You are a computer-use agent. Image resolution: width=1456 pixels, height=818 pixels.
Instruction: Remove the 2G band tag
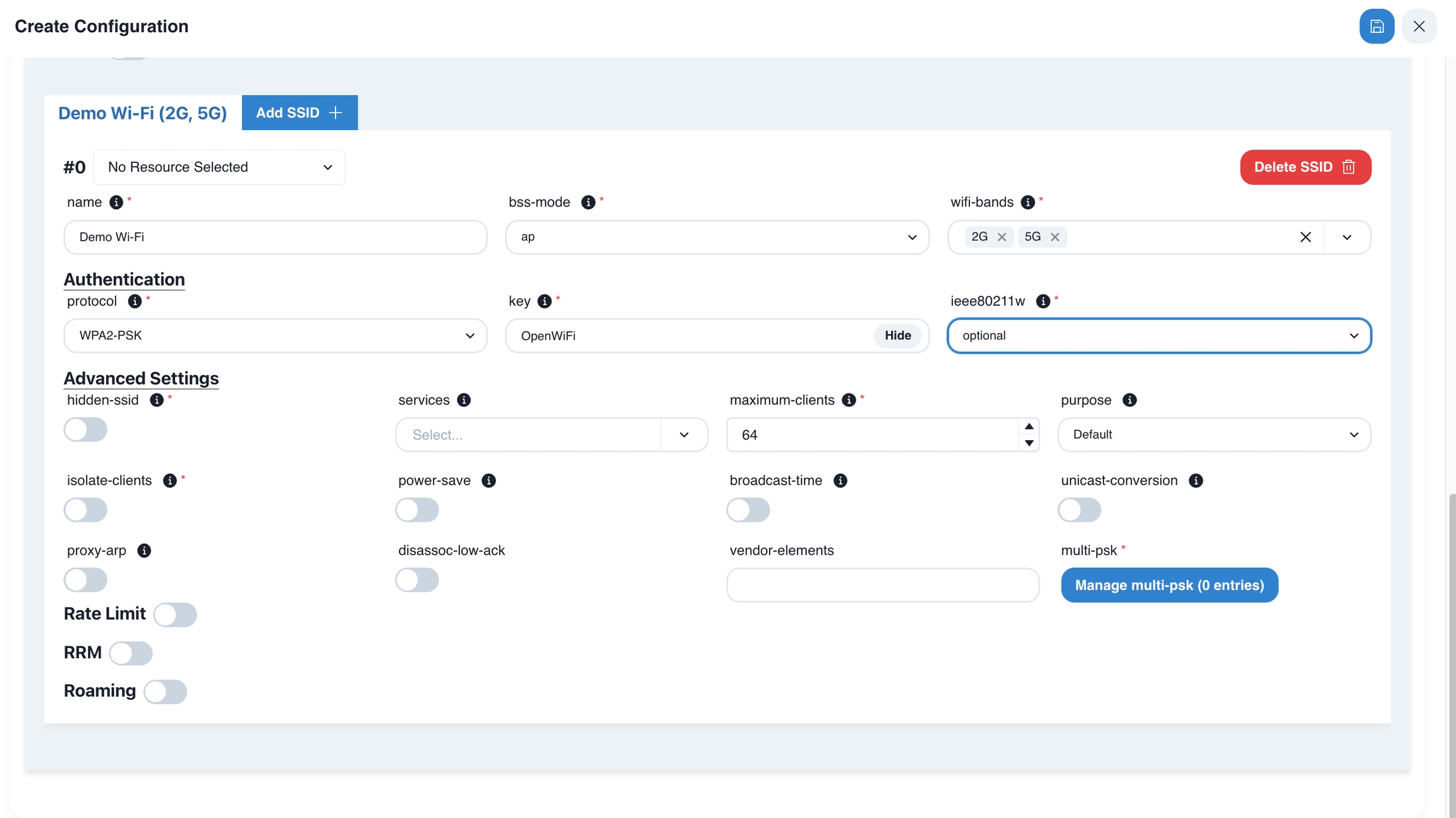pyautogui.click(x=1002, y=237)
